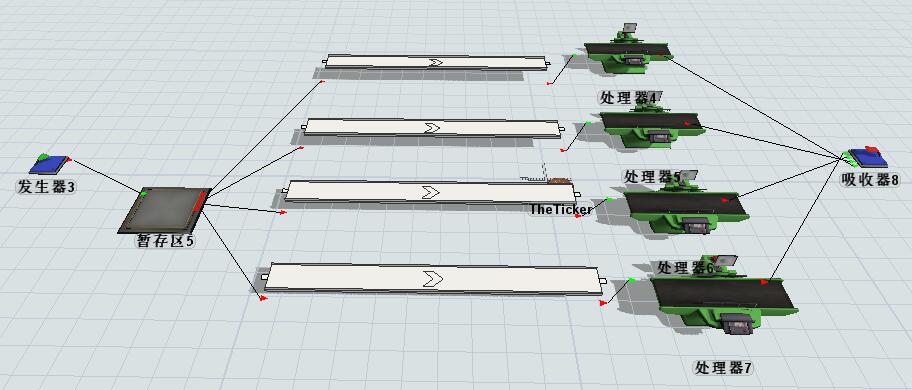Click the green input port on 吸收器8
Viewport: 912px width, 390px height.
[x=845, y=154]
